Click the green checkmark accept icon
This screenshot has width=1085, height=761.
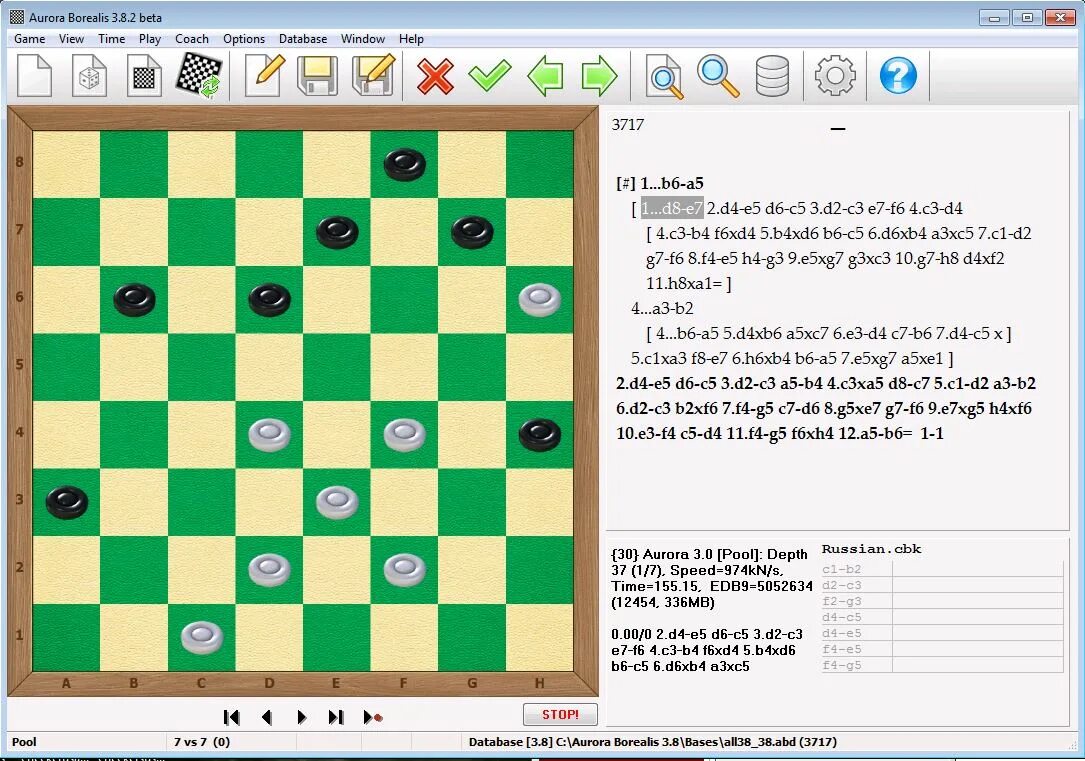(x=490, y=75)
